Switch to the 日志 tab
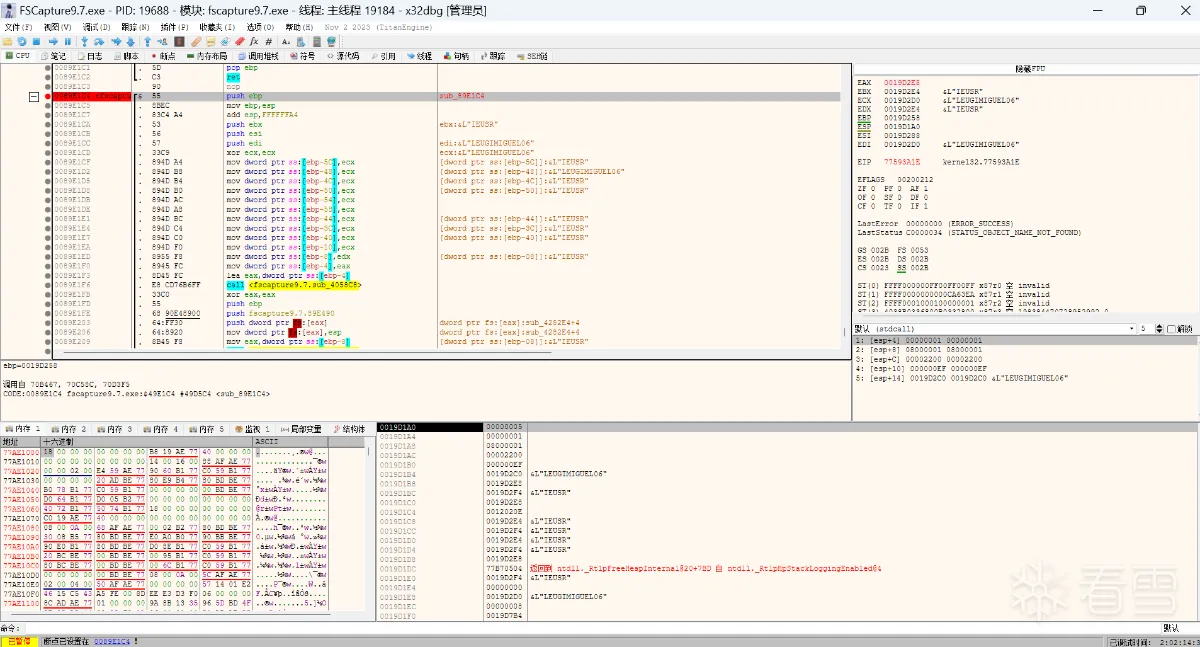 [x=90, y=56]
